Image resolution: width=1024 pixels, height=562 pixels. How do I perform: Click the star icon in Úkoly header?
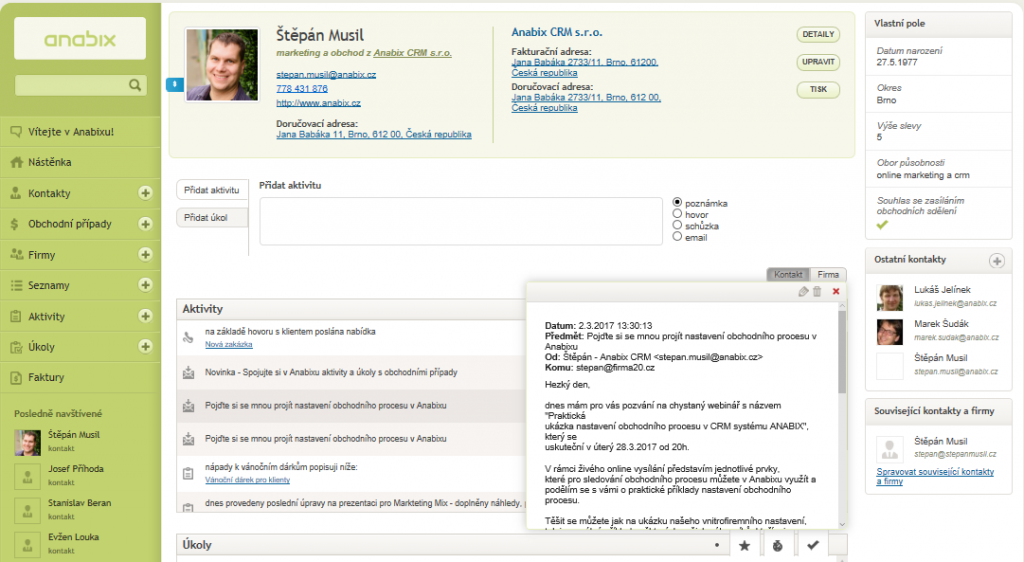(x=744, y=545)
